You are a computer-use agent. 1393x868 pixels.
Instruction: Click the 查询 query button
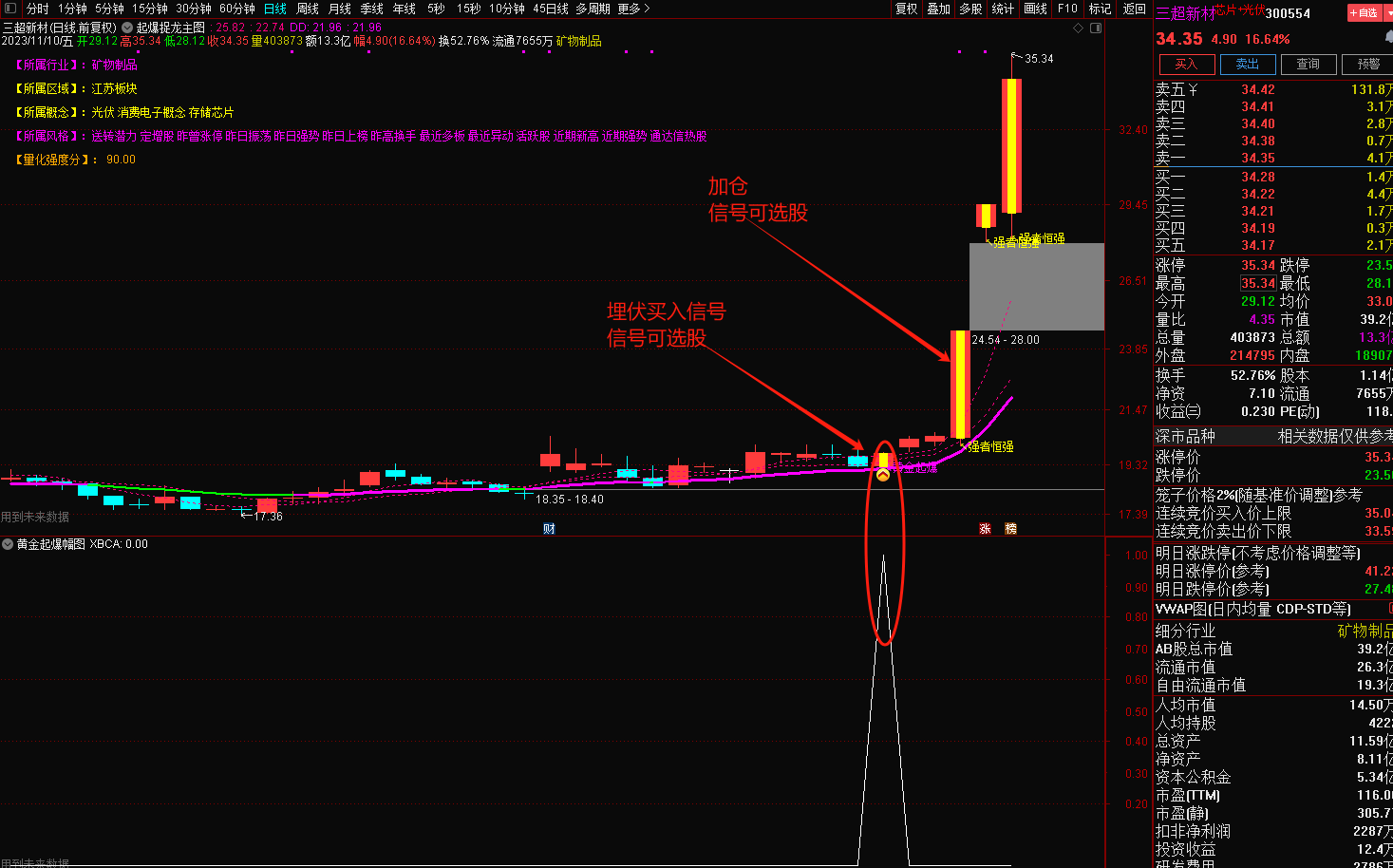[x=1308, y=65]
